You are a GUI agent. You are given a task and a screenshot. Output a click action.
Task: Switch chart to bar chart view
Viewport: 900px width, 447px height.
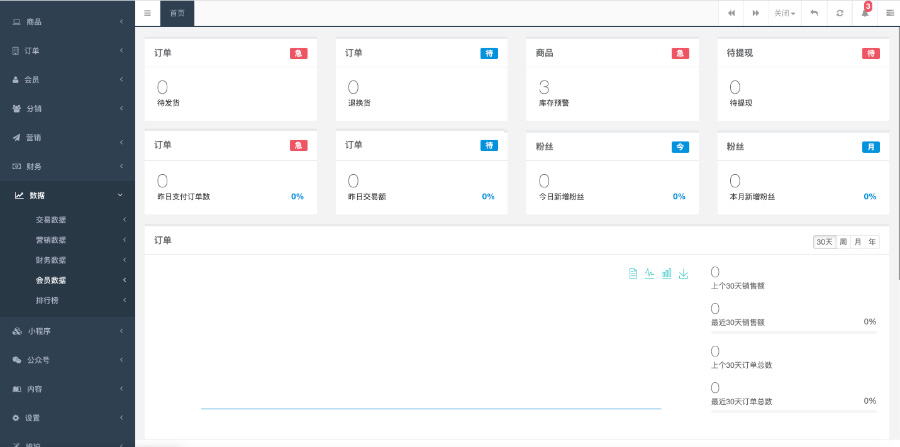(666, 273)
